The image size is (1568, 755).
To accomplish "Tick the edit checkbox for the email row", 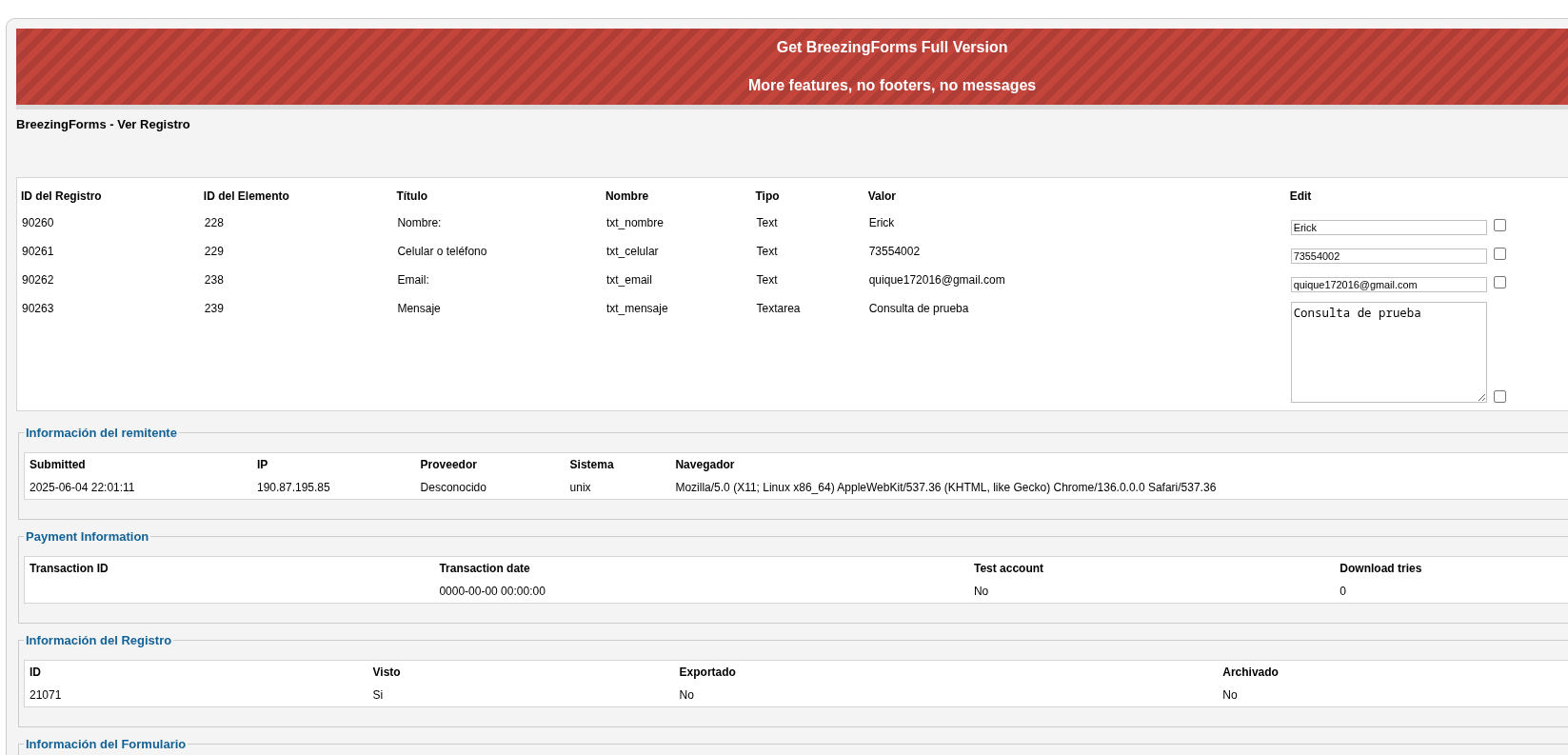I will click(x=1499, y=283).
